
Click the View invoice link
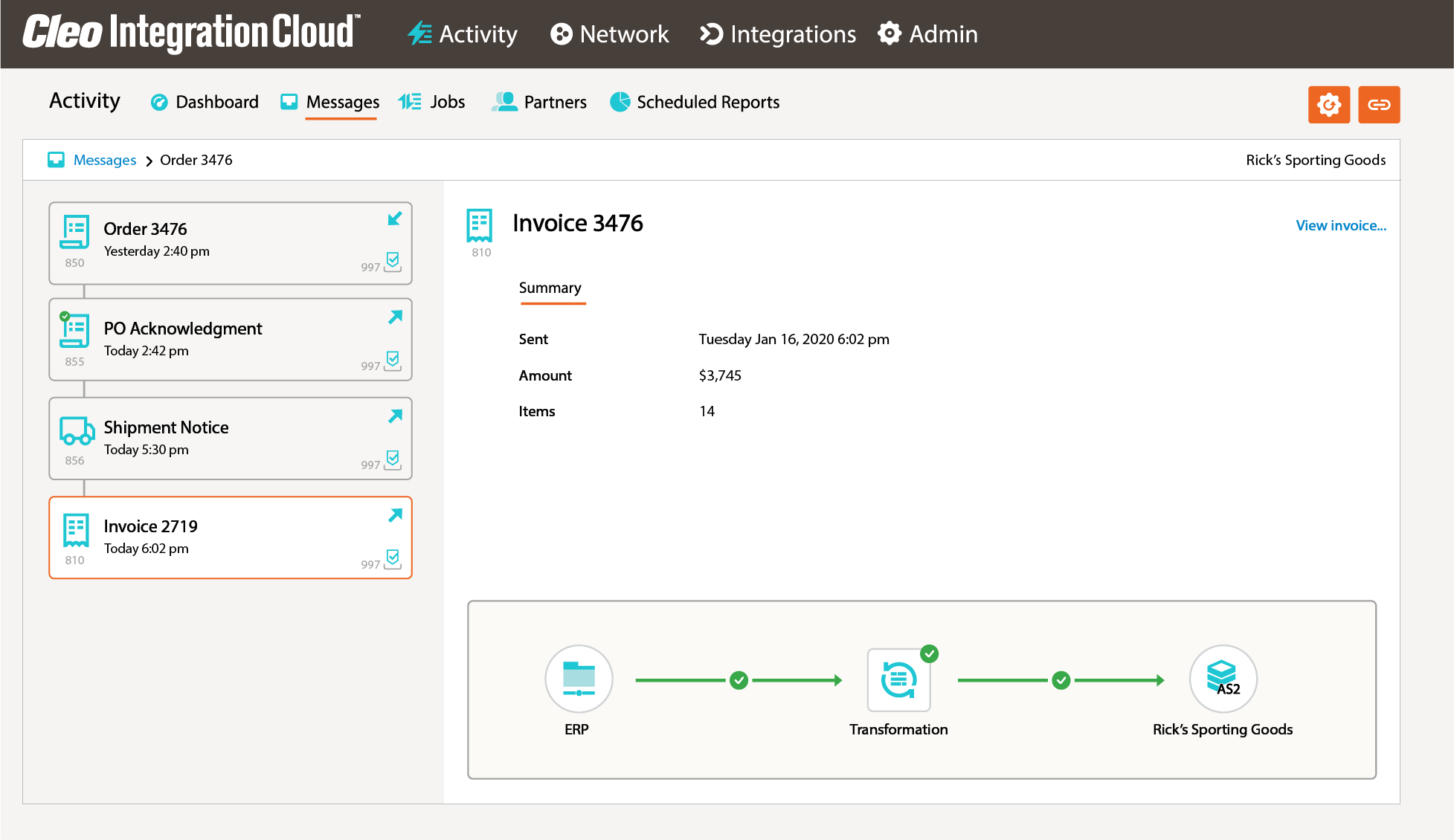pos(1340,225)
